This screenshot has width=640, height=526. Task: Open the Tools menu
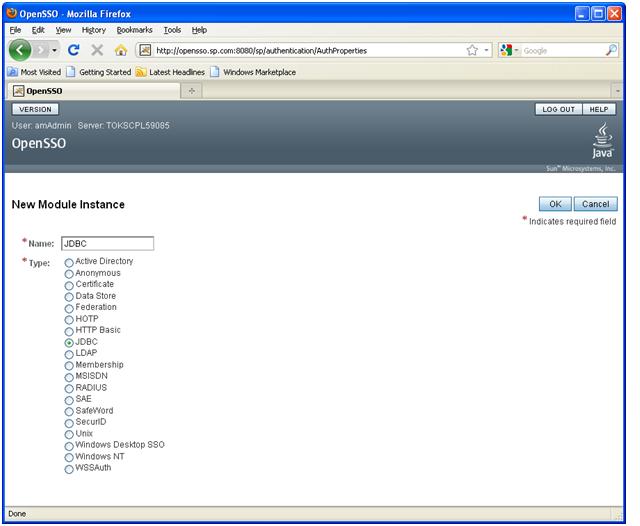pyautogui.click(x=172, y=30)
